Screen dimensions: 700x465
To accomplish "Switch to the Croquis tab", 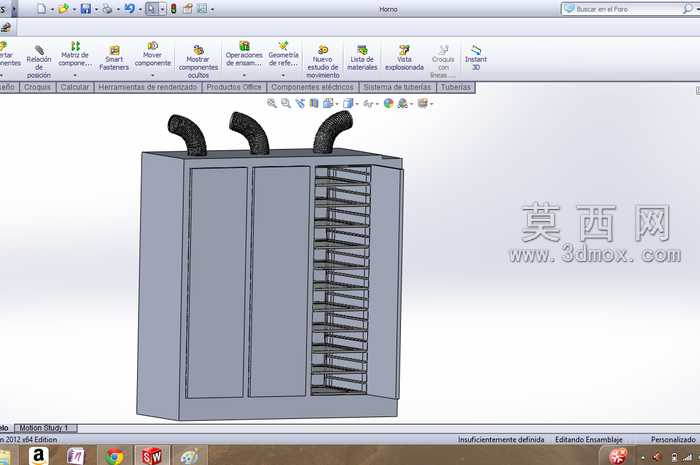I will [38, 87].
